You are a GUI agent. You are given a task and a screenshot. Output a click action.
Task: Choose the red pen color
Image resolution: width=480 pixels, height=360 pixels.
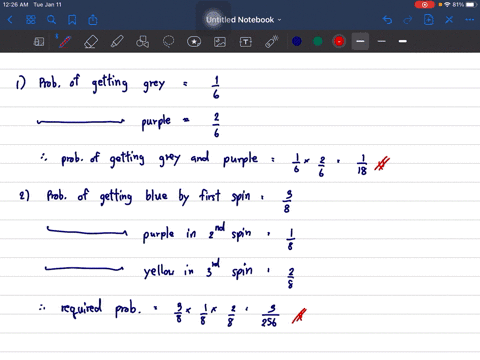(339, 41)
